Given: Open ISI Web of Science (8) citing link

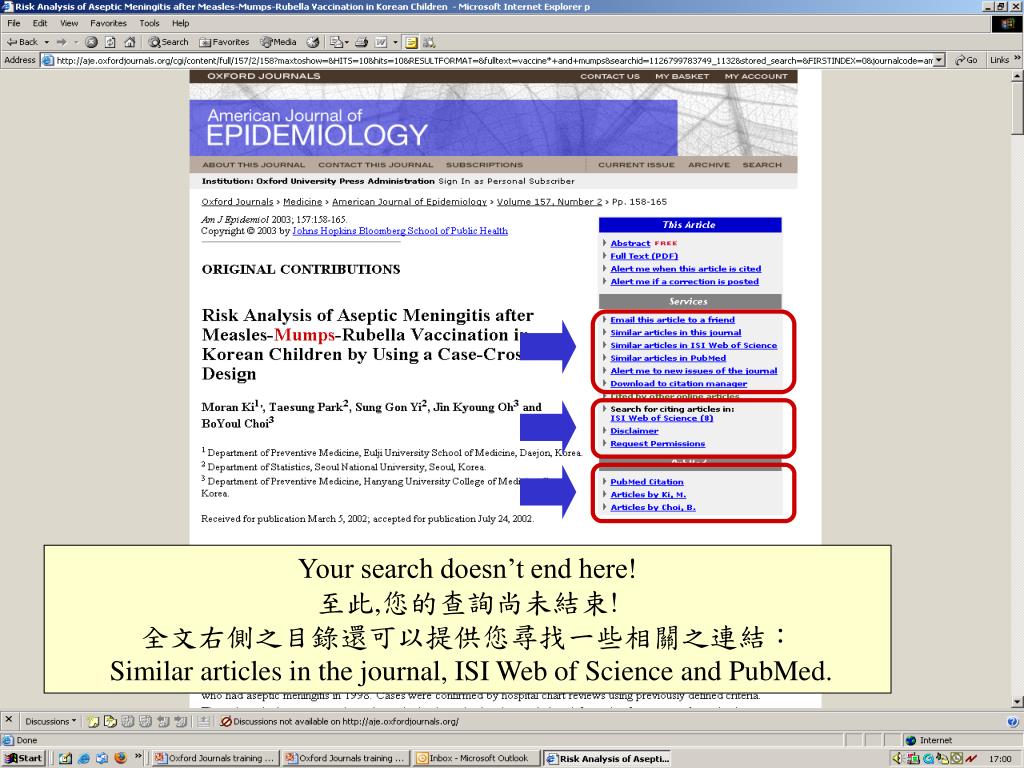Looking at the screenshot, I should 662,418.
